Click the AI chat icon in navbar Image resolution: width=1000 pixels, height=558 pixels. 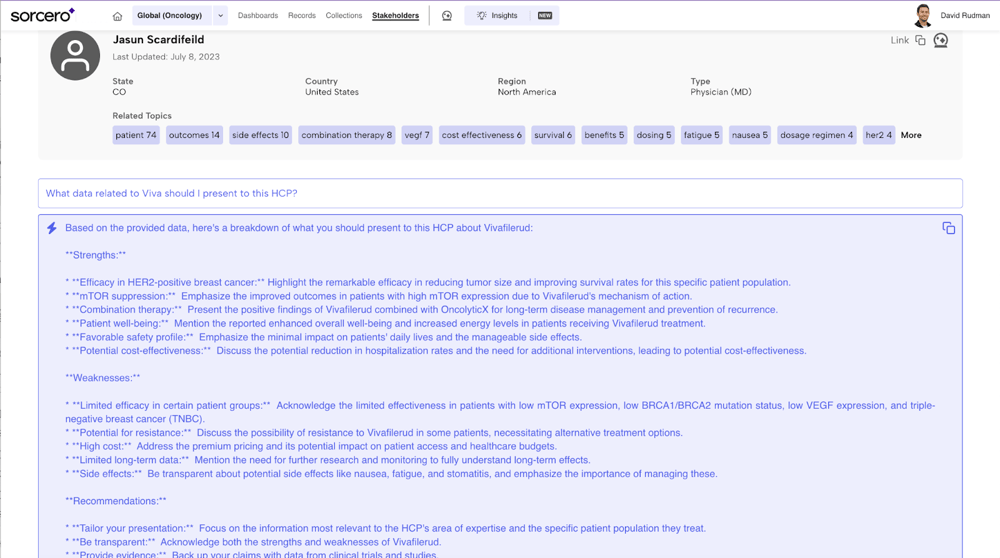click(447, 15)
